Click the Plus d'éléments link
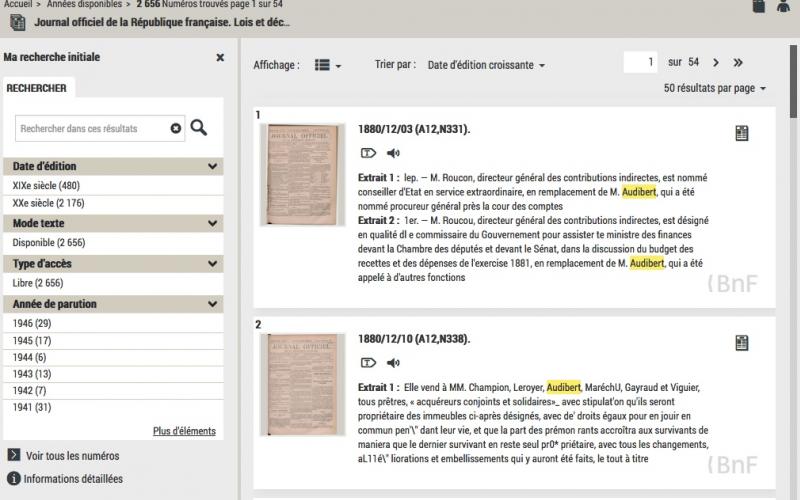 point(184,431)
